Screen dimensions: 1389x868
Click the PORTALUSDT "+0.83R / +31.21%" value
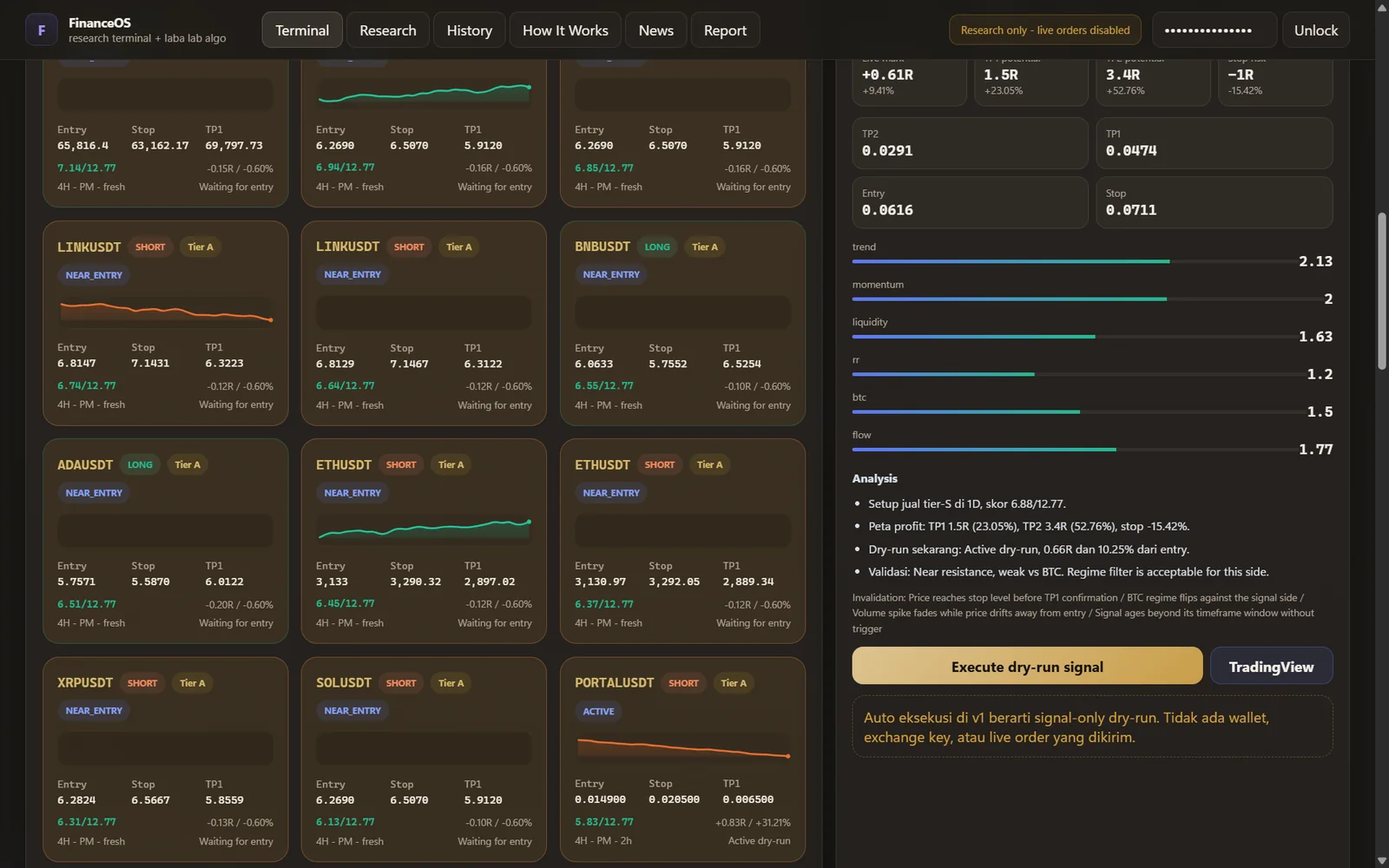pyautogui.click(x=753, y=822)
